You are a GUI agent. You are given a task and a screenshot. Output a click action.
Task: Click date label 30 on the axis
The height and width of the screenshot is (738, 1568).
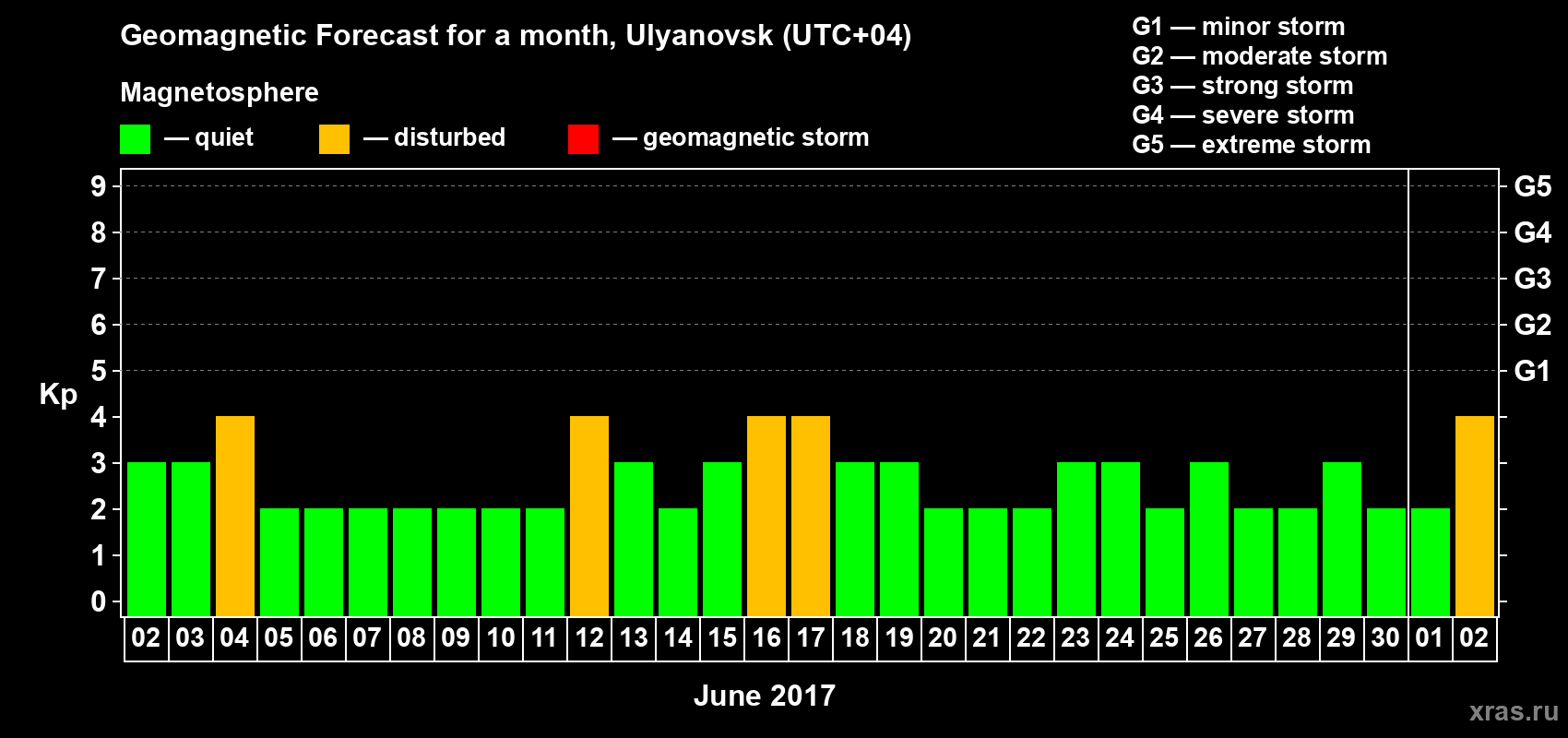[1385, 637]
